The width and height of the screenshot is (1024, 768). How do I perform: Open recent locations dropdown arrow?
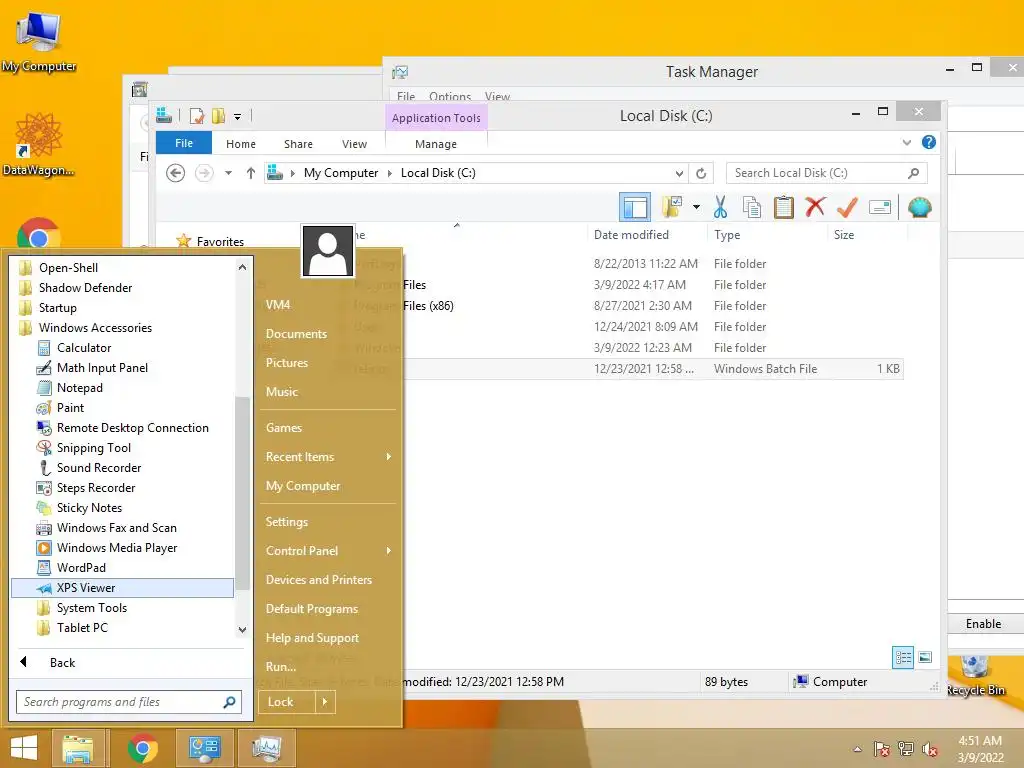[229, 173]
